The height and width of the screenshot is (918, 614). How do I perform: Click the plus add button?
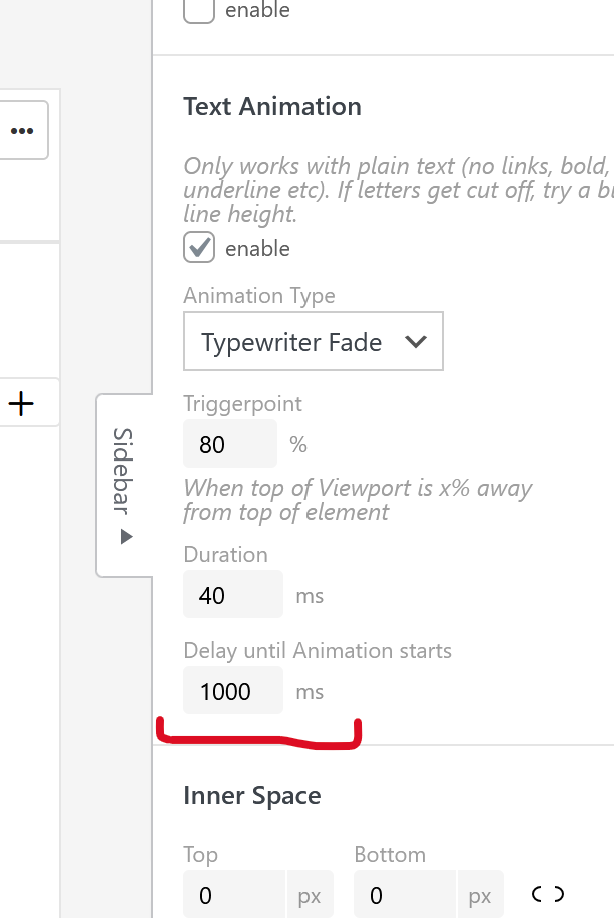(x=21, y=403)
